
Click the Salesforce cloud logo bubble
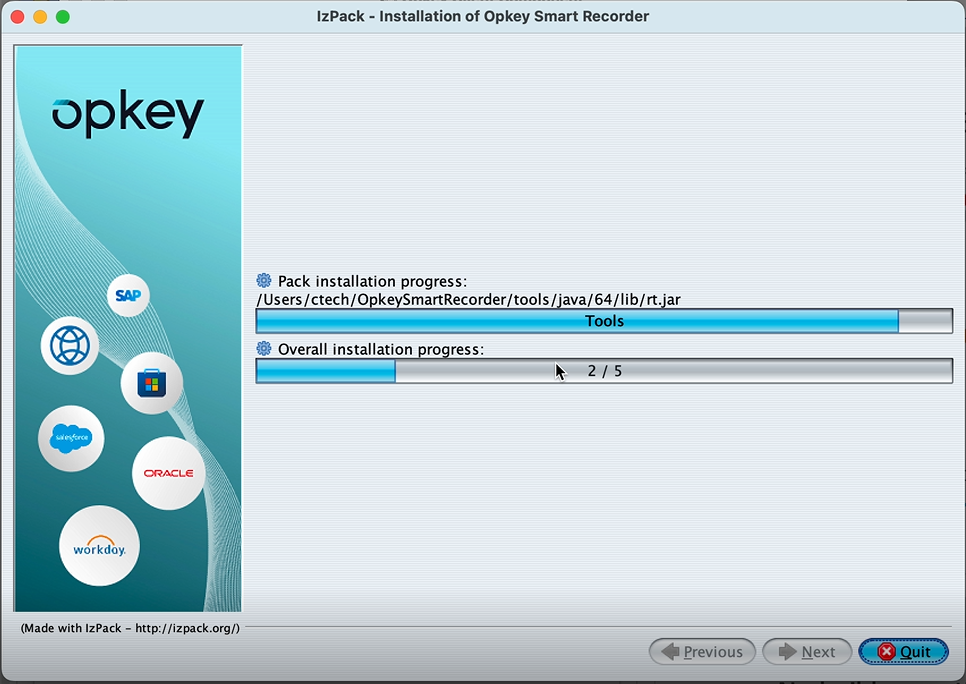click(71, 438)
